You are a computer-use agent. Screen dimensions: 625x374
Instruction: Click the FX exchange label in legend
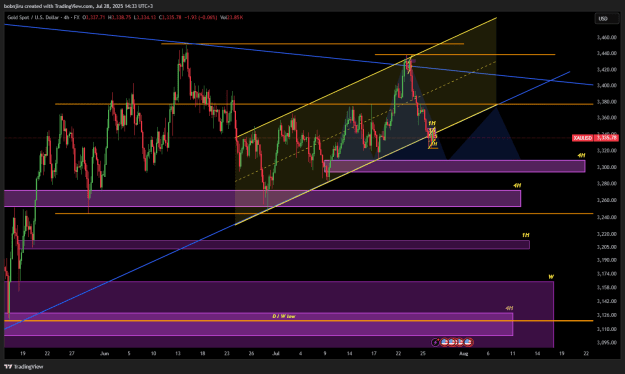pyautogui.click(x=77, y=18)
